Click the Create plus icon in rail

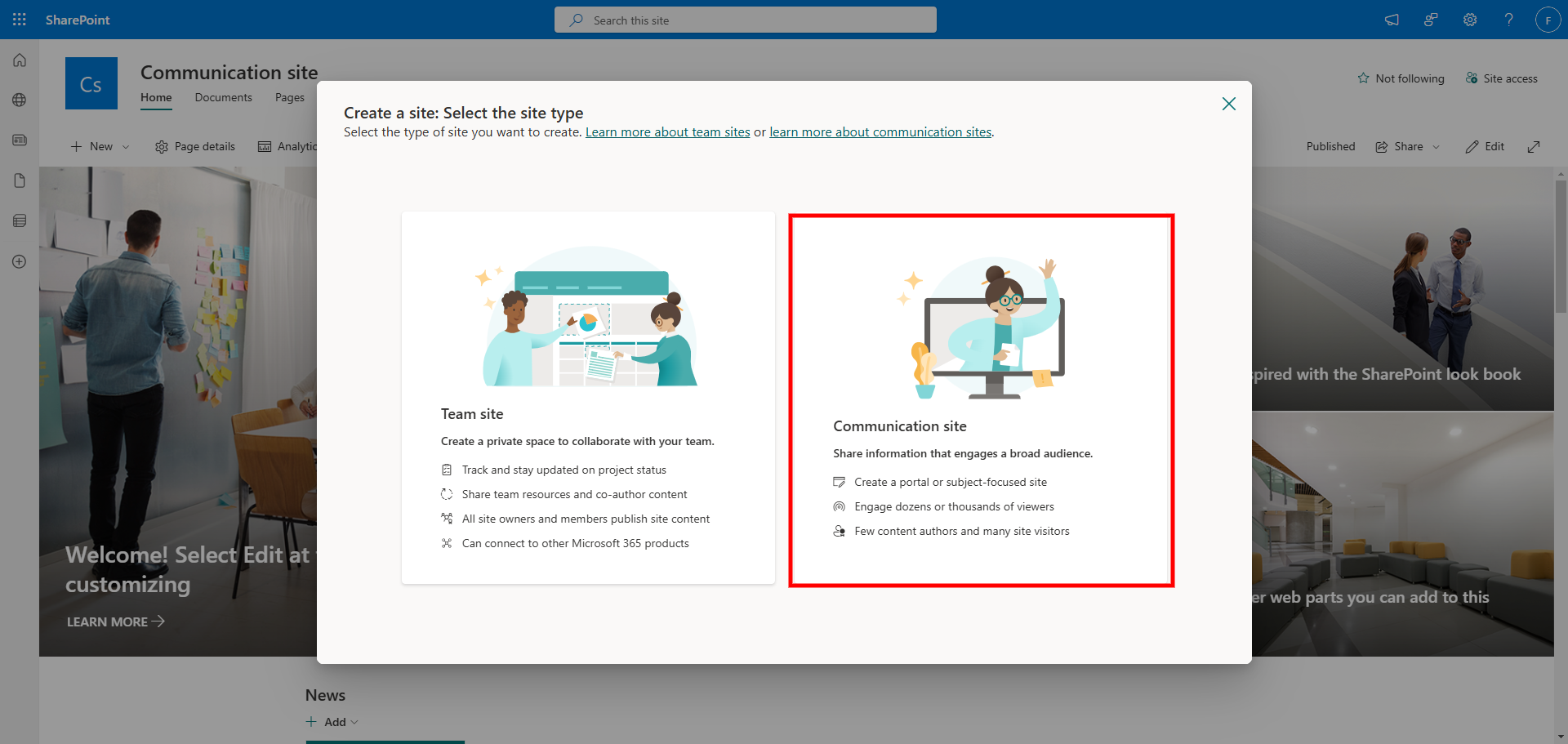[20, 261]
